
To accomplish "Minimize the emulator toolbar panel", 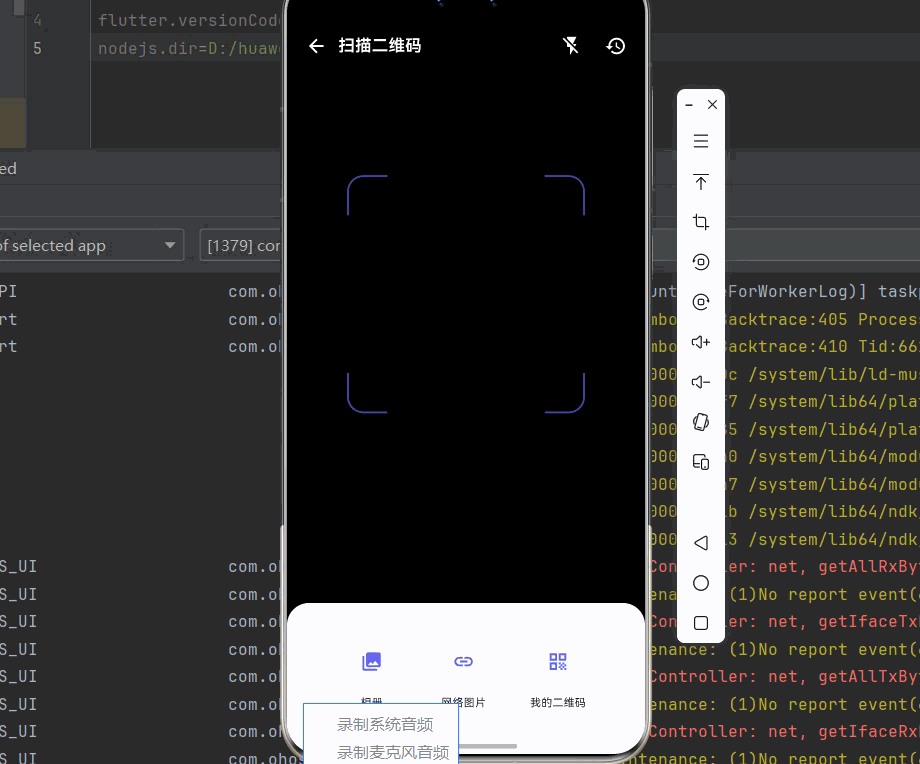I will [x=689, y=105].
